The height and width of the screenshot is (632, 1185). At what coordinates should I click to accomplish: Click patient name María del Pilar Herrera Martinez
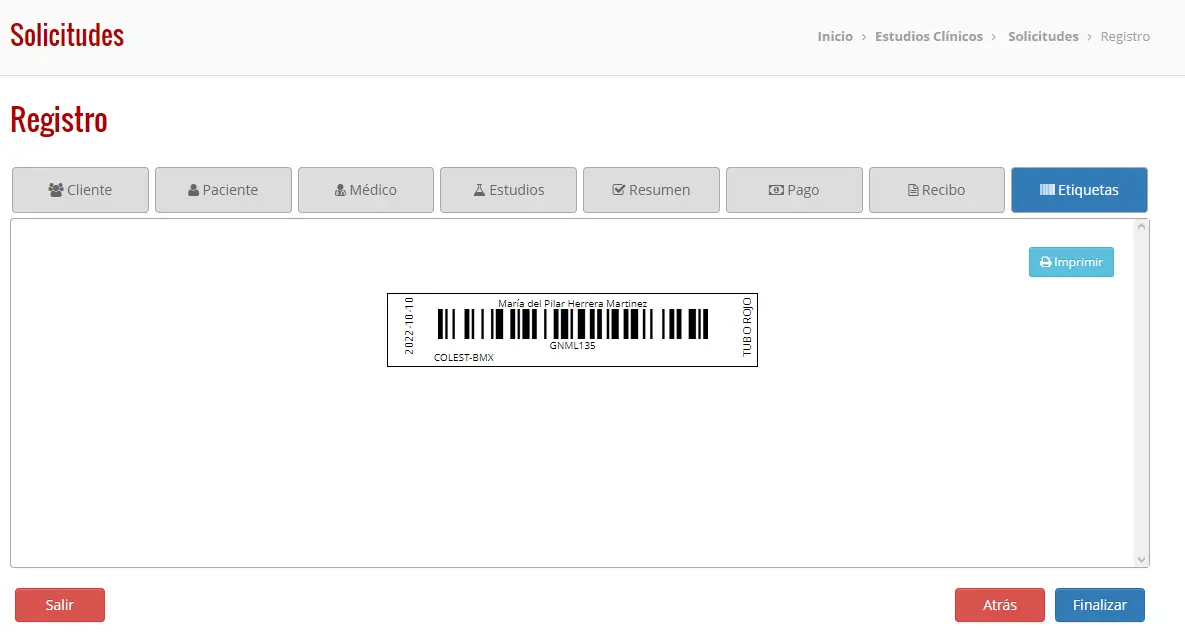click(572, 303)
